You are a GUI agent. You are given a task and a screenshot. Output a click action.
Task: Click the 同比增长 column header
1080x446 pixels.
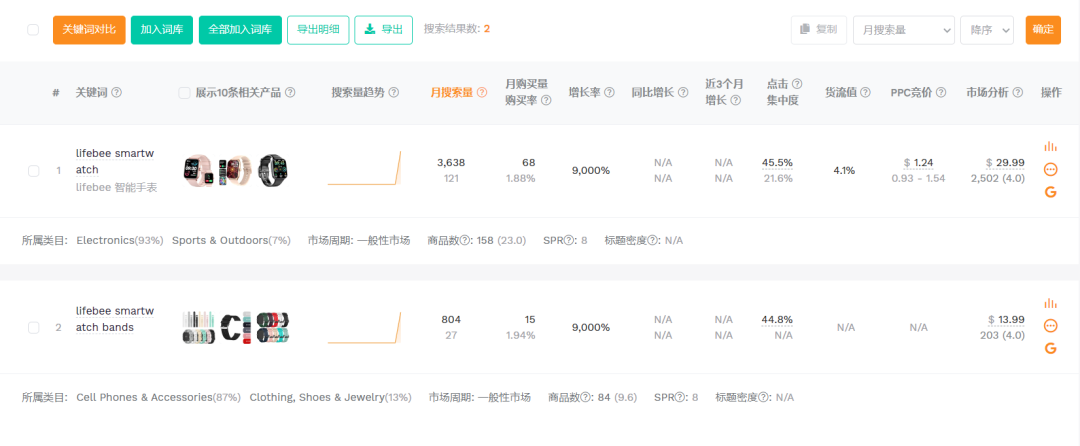[653, 92]
